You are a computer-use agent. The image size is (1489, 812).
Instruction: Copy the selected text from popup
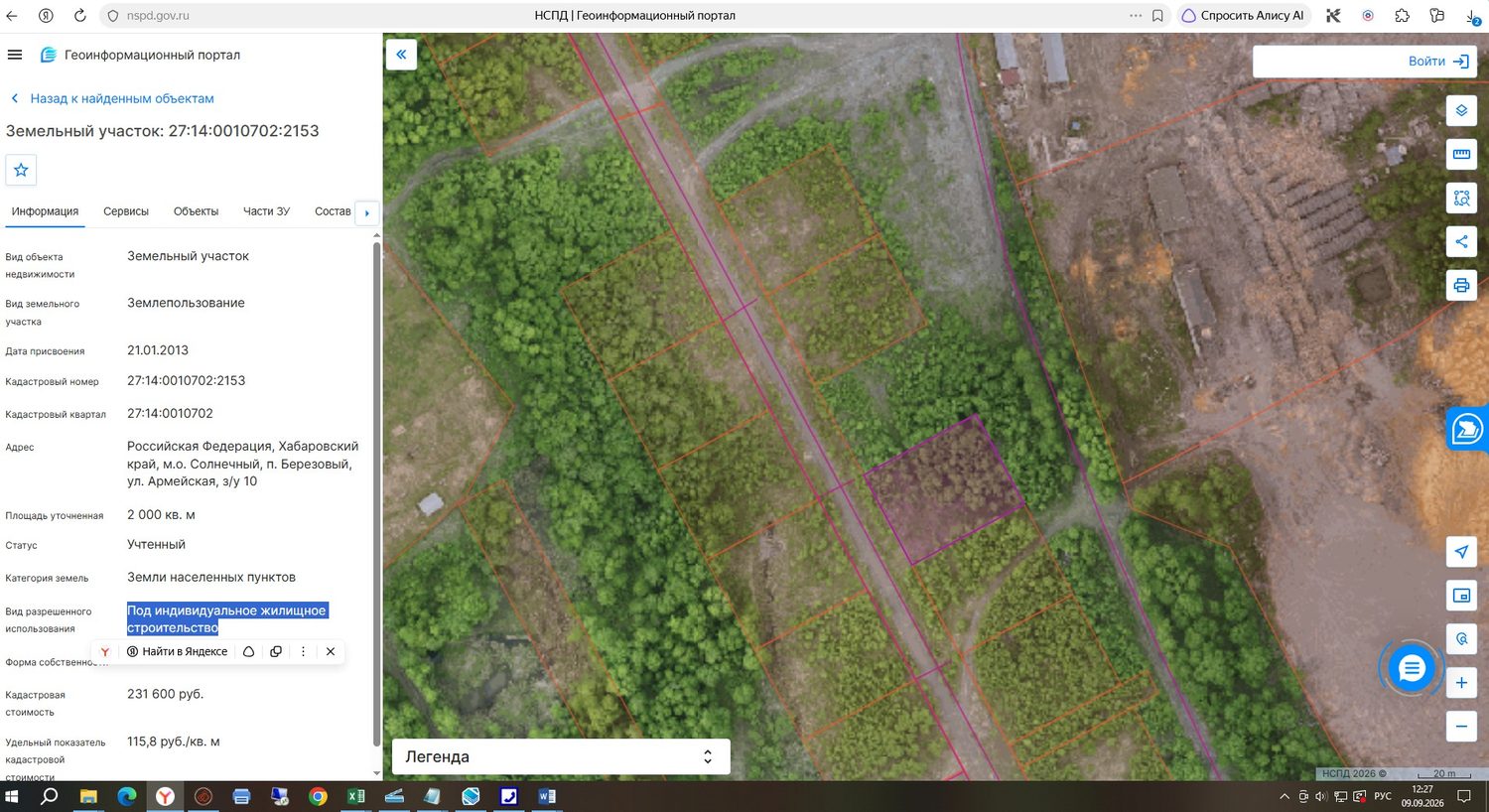coord(276,651)
